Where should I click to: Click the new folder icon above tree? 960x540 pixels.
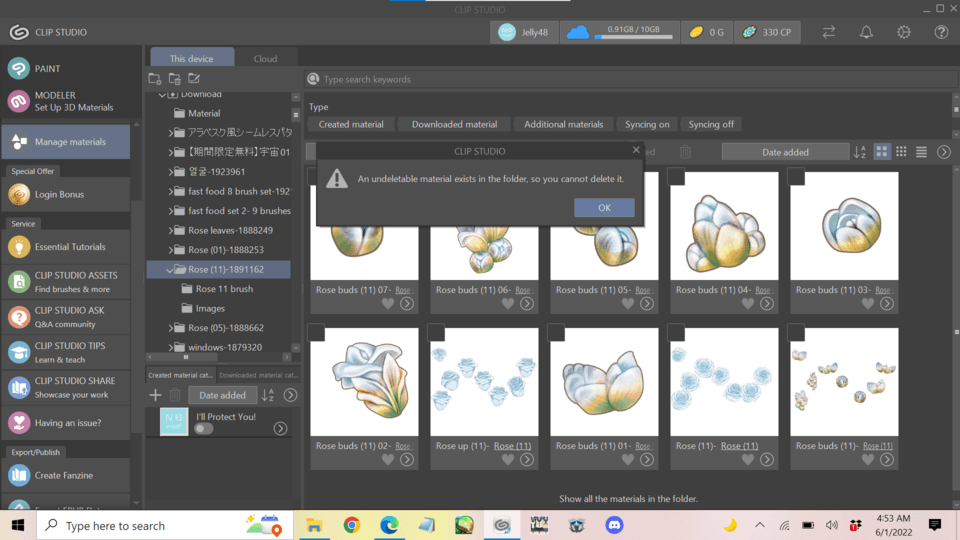(155, 78)
